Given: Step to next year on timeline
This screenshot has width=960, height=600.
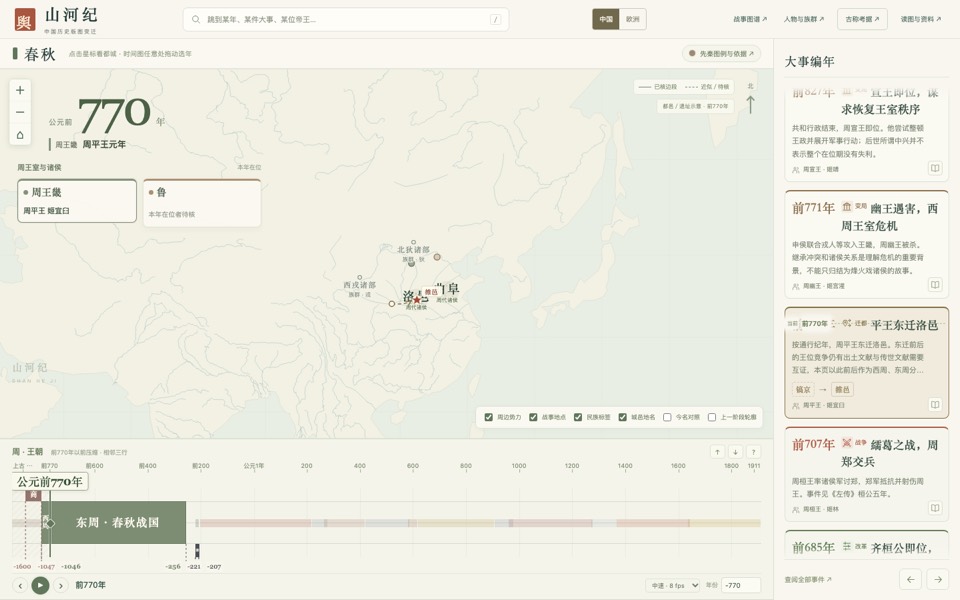Looking at the screenshot, I should [x=61, y=585].
